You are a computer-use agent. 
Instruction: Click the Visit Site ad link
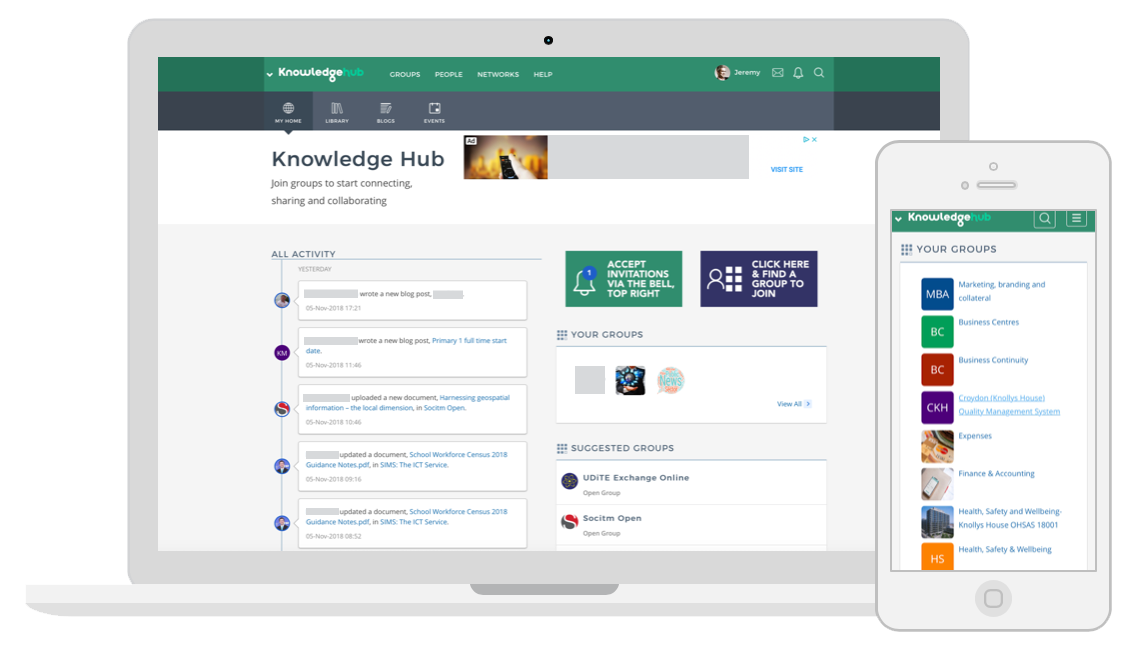tap(787, 170)
